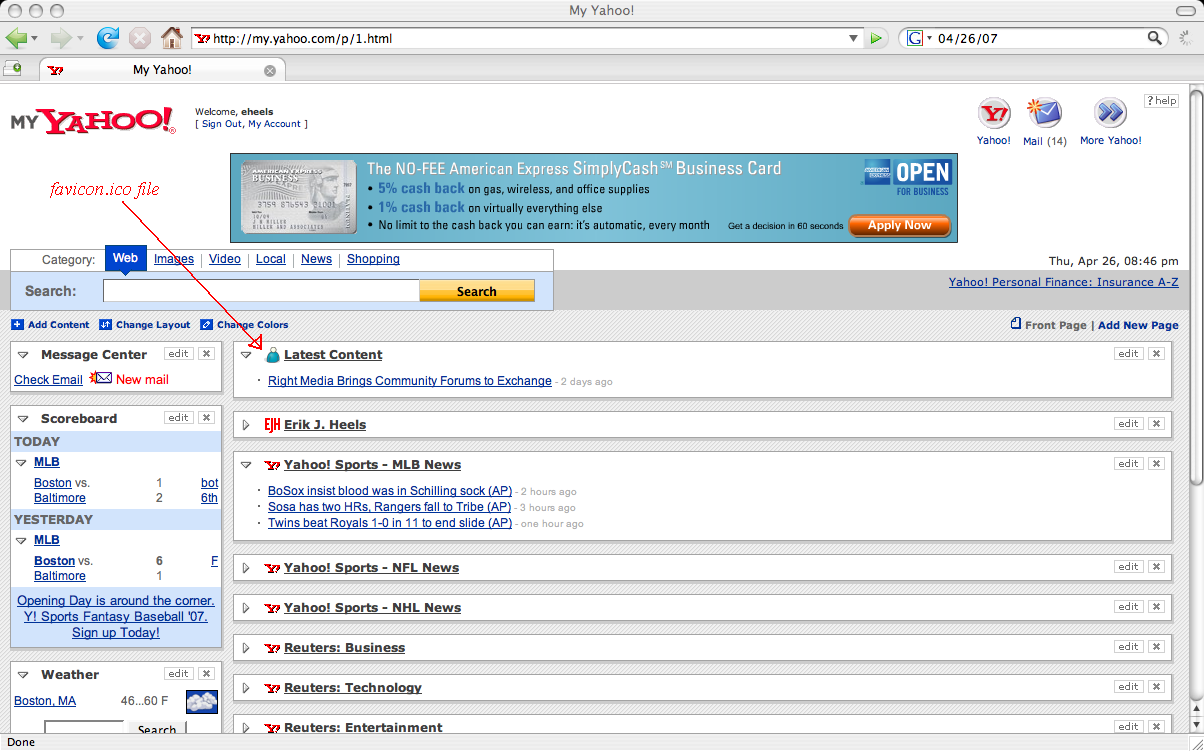Collapse the Message Center module

tap(23, 355)
